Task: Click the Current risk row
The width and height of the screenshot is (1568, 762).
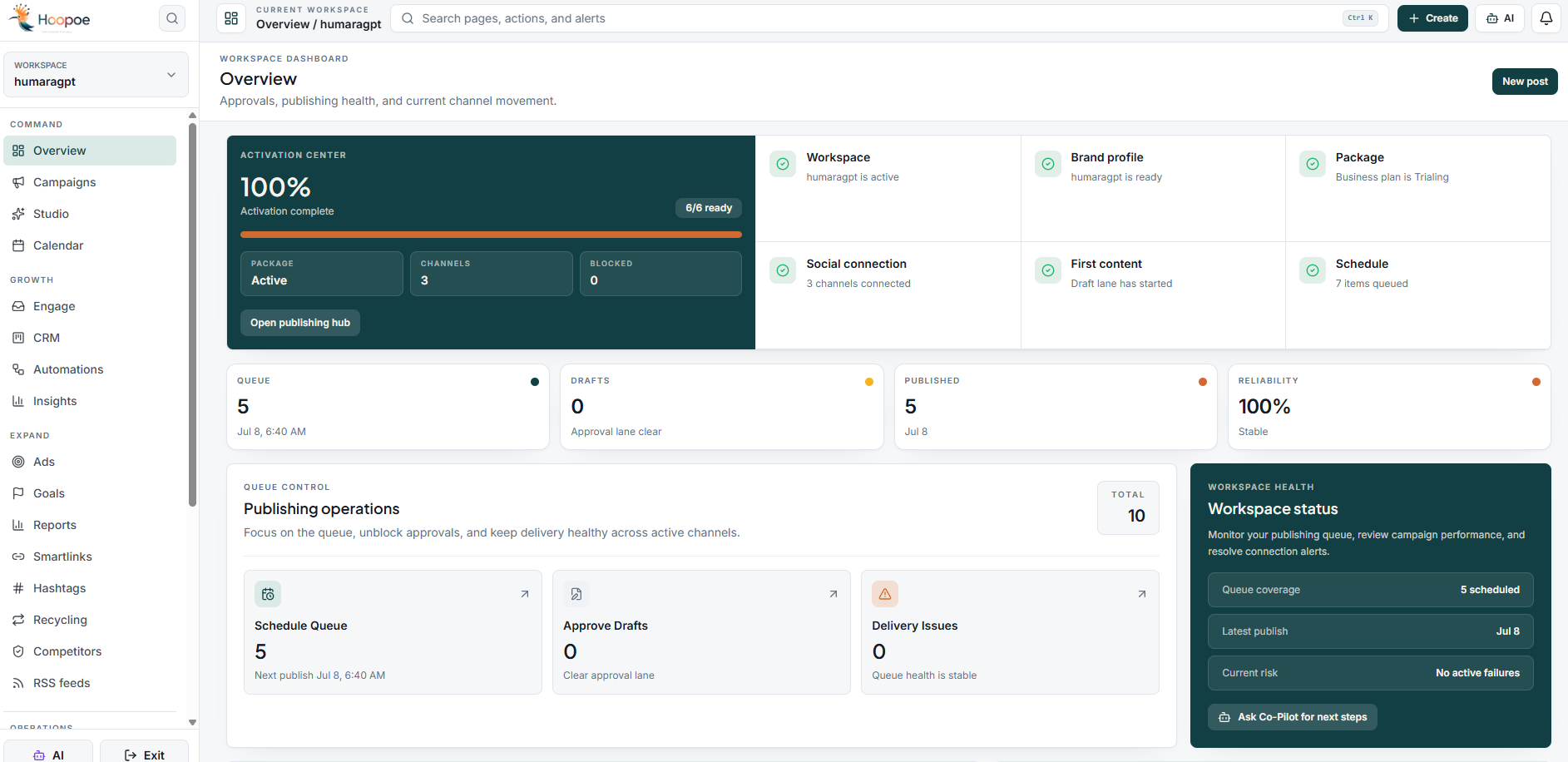Action: 1371,673
